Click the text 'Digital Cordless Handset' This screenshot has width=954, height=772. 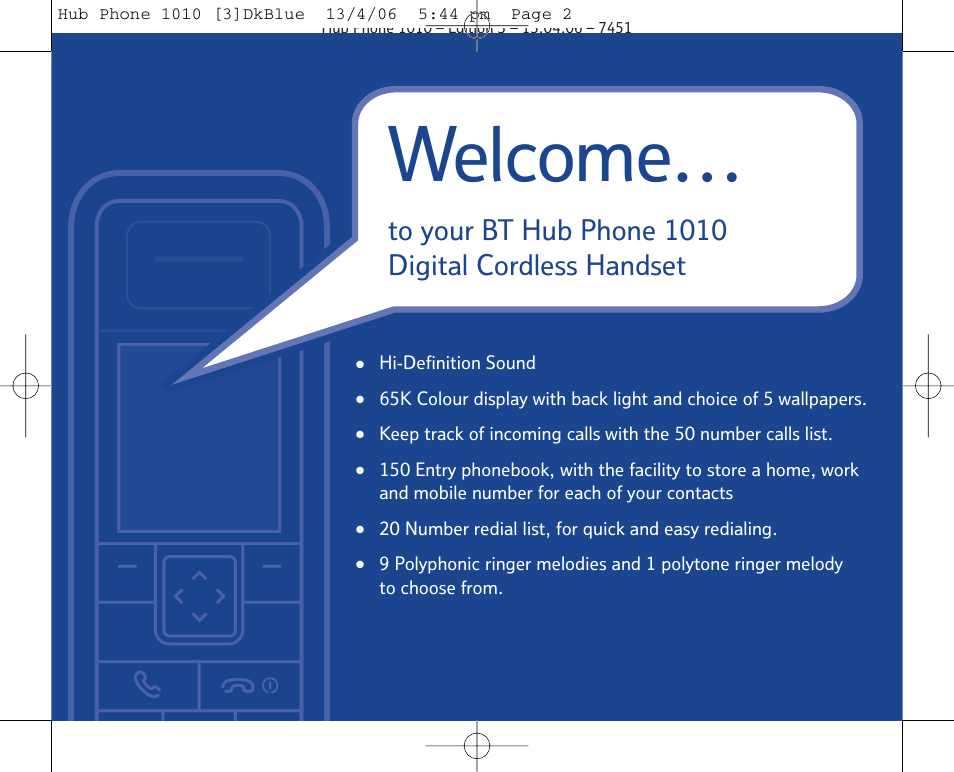pyautogui.click(x=537, y=266)
